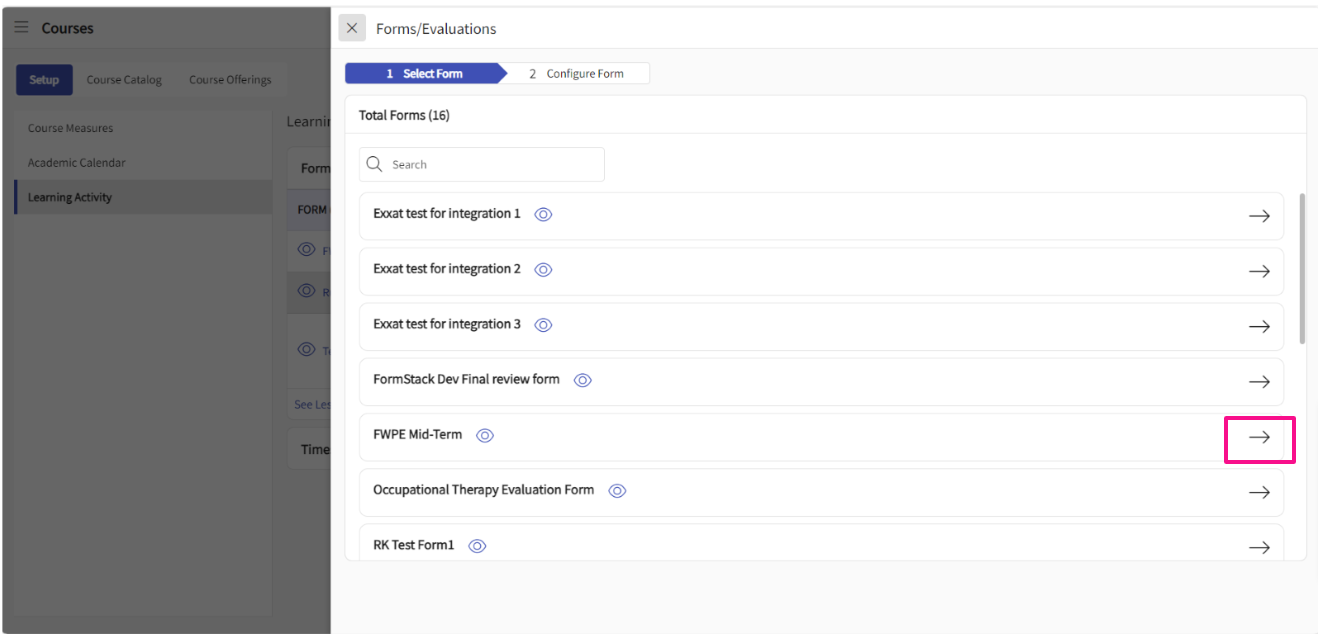
Task: Switch to Course Catalog tab
Action: point(124,80)
